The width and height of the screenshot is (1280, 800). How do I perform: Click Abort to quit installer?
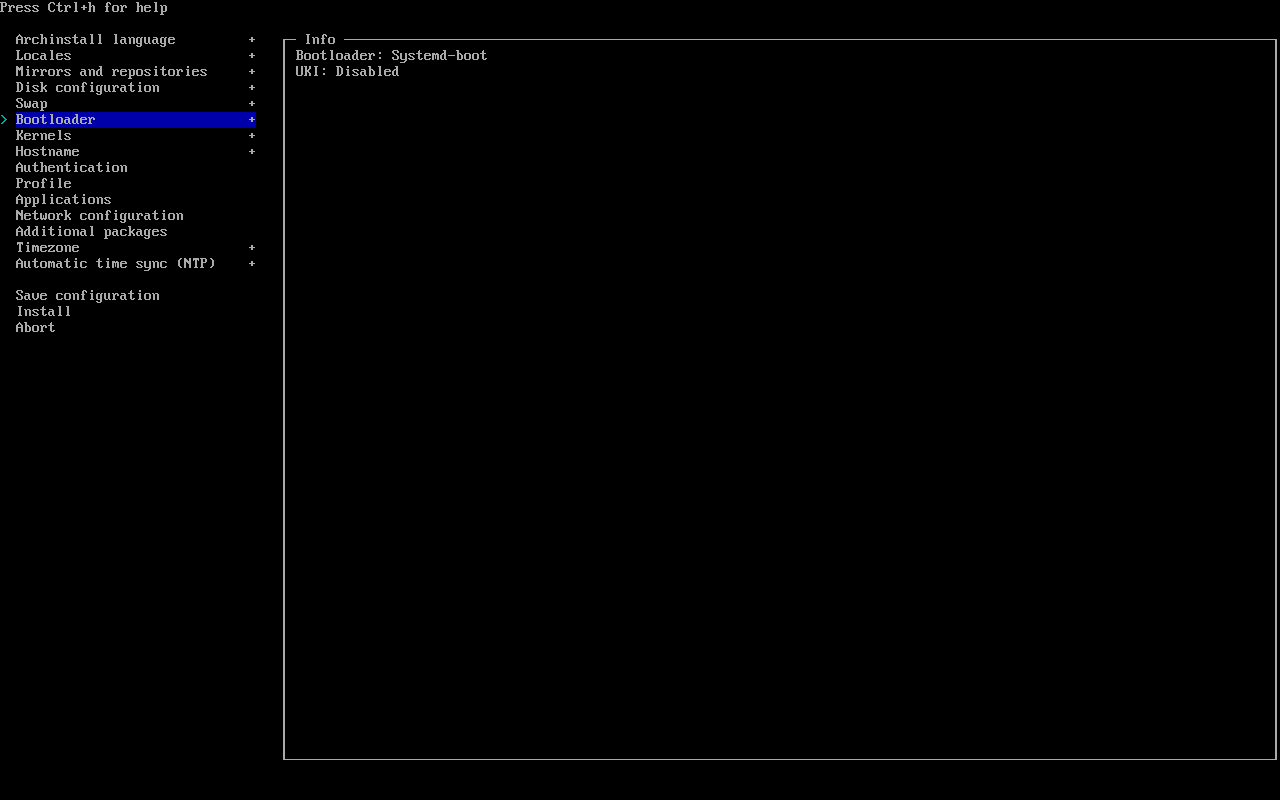[x=35, y=328]
